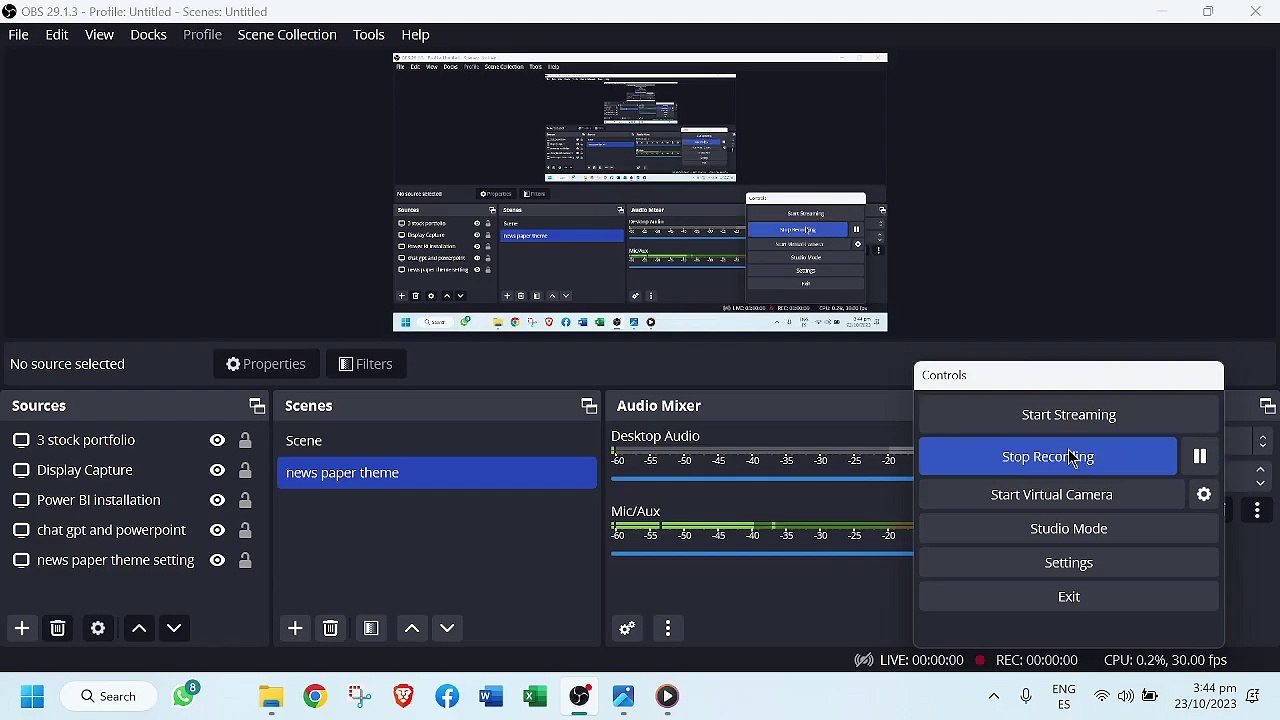
Task: Add a new source with the plus icon
Action: coord(22,628)
